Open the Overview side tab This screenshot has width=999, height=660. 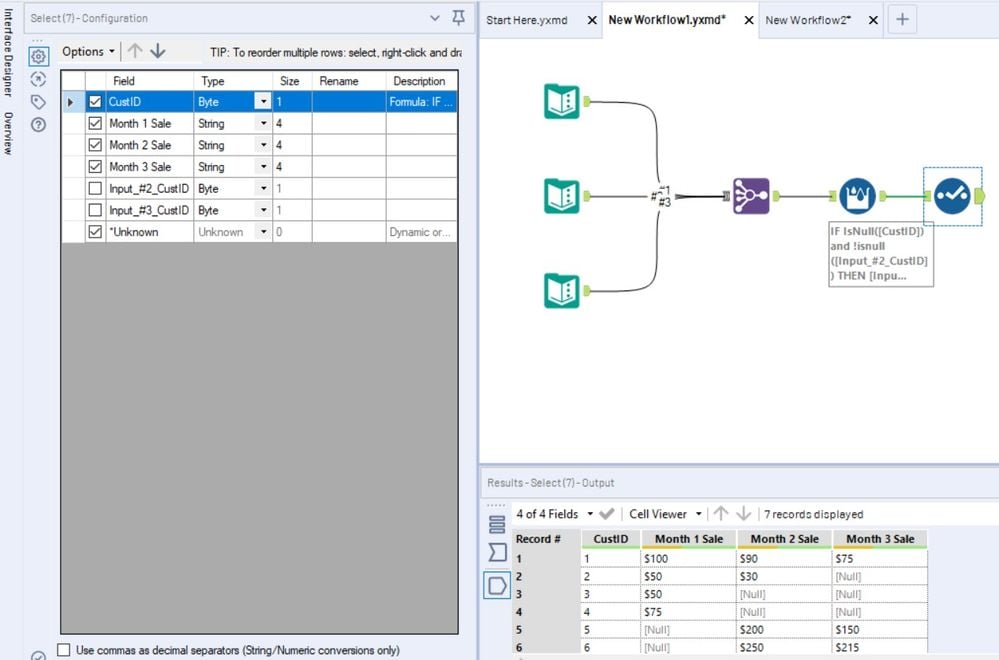coord(8,133)
